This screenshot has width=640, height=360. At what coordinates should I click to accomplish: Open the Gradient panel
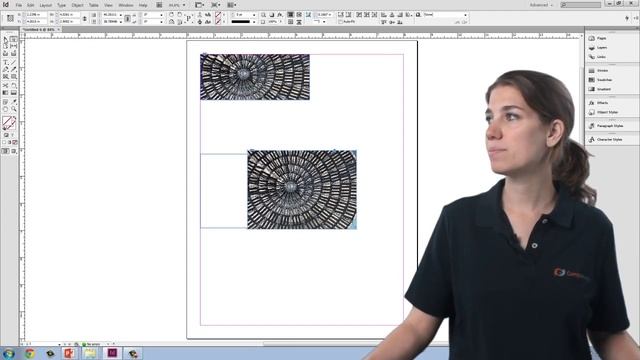click(600, 89)
